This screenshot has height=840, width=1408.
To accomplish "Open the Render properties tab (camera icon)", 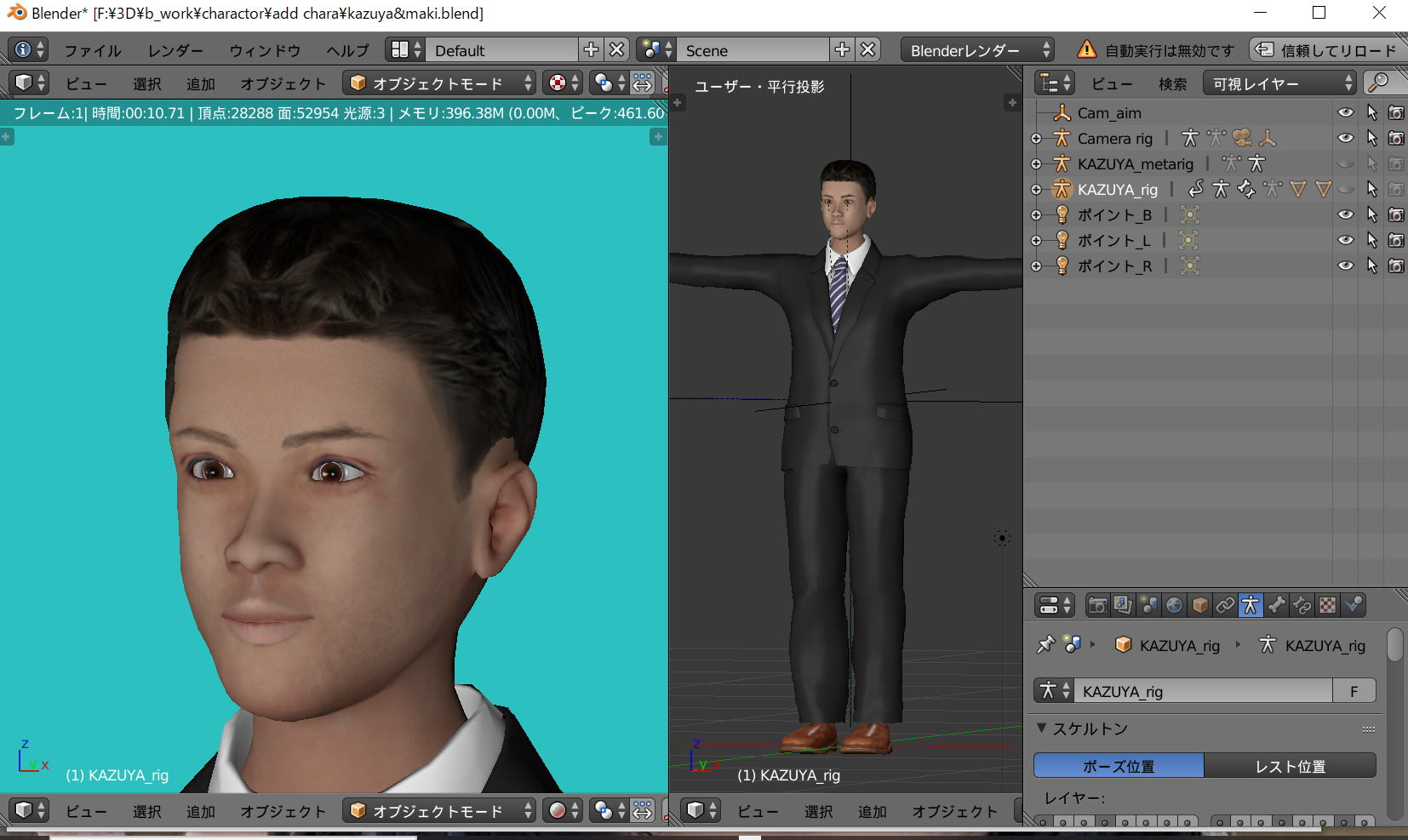I will [x=1097, y=605].
